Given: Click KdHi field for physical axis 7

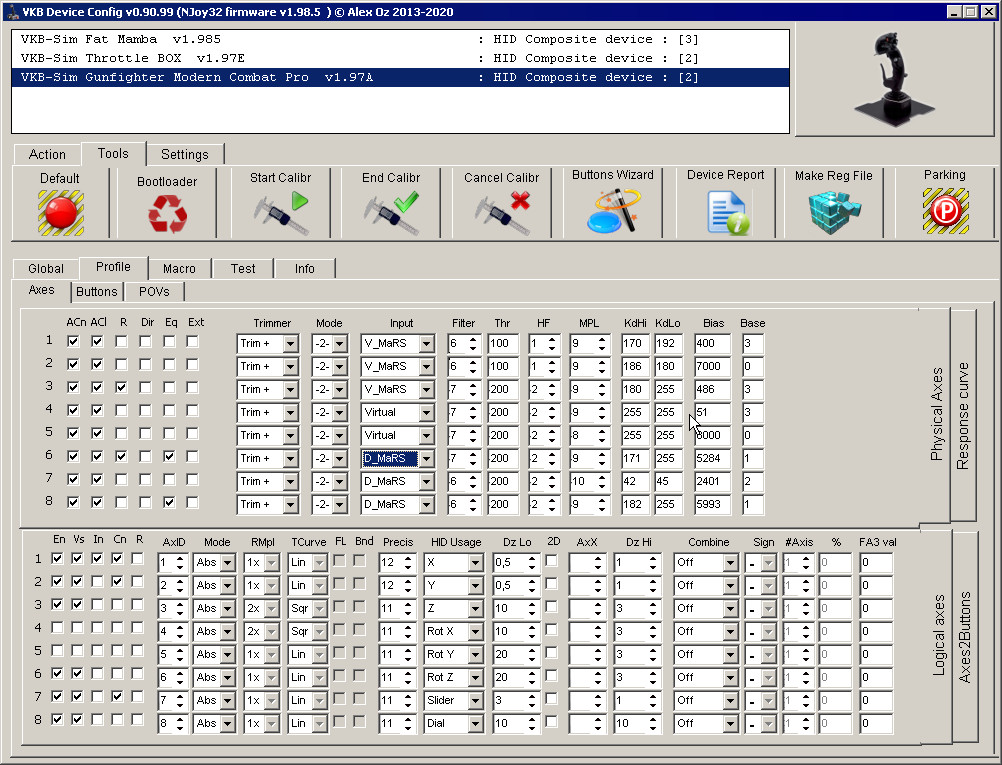Looking at the screenshot, I should tap(635, 482).
